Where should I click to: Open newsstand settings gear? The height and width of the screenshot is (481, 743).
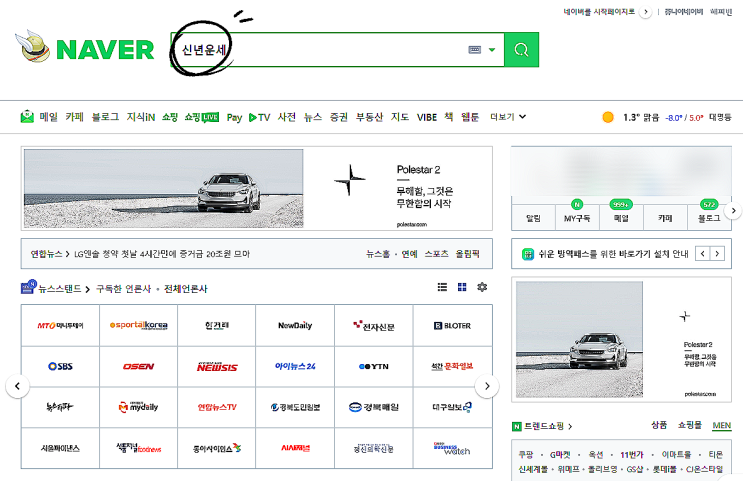click(x=482, y=287)
